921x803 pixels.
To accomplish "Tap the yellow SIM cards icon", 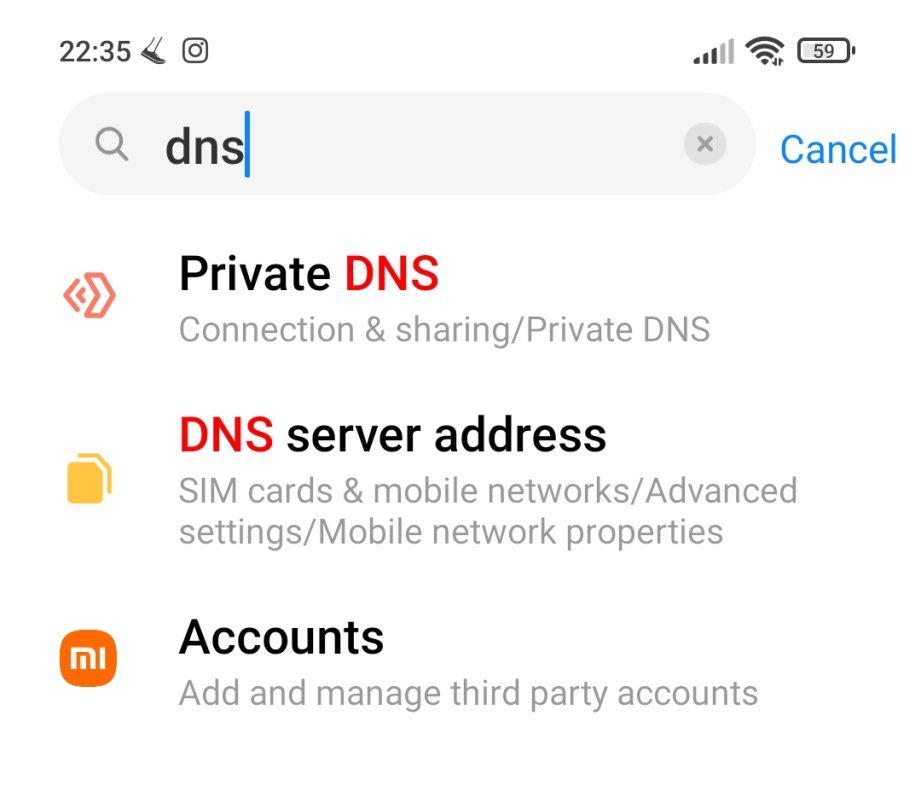I will (89, 479).
